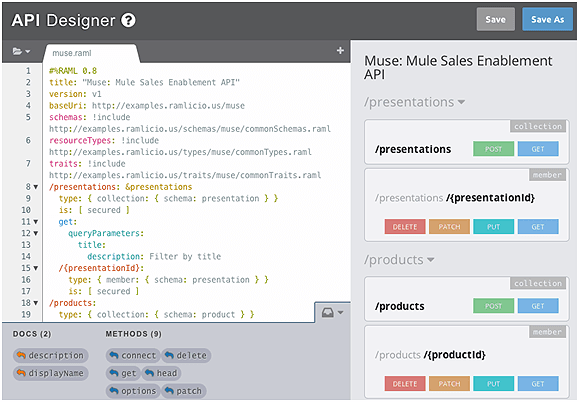Insert the description docs snippet

[51, 355]
